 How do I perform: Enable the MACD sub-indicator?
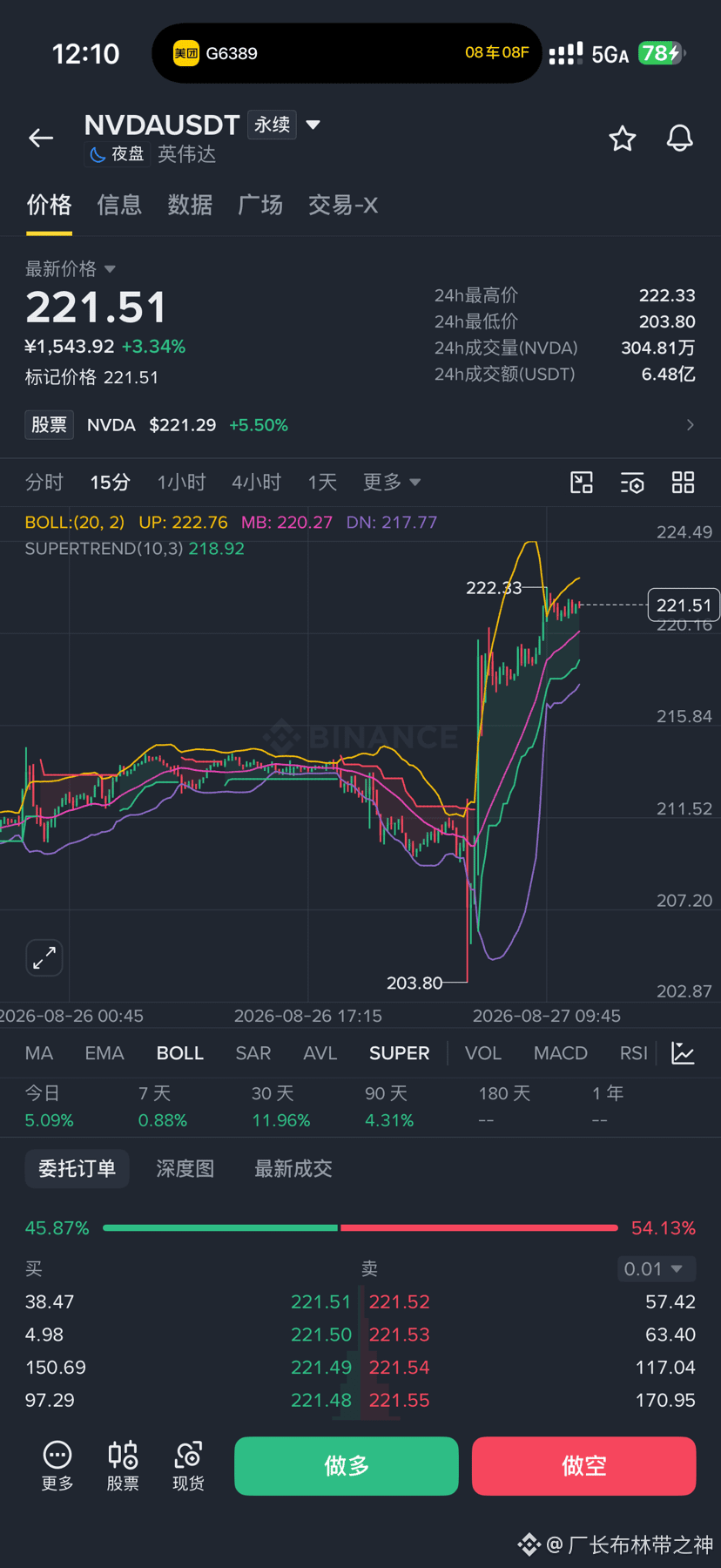click(x=561, y=1053)
